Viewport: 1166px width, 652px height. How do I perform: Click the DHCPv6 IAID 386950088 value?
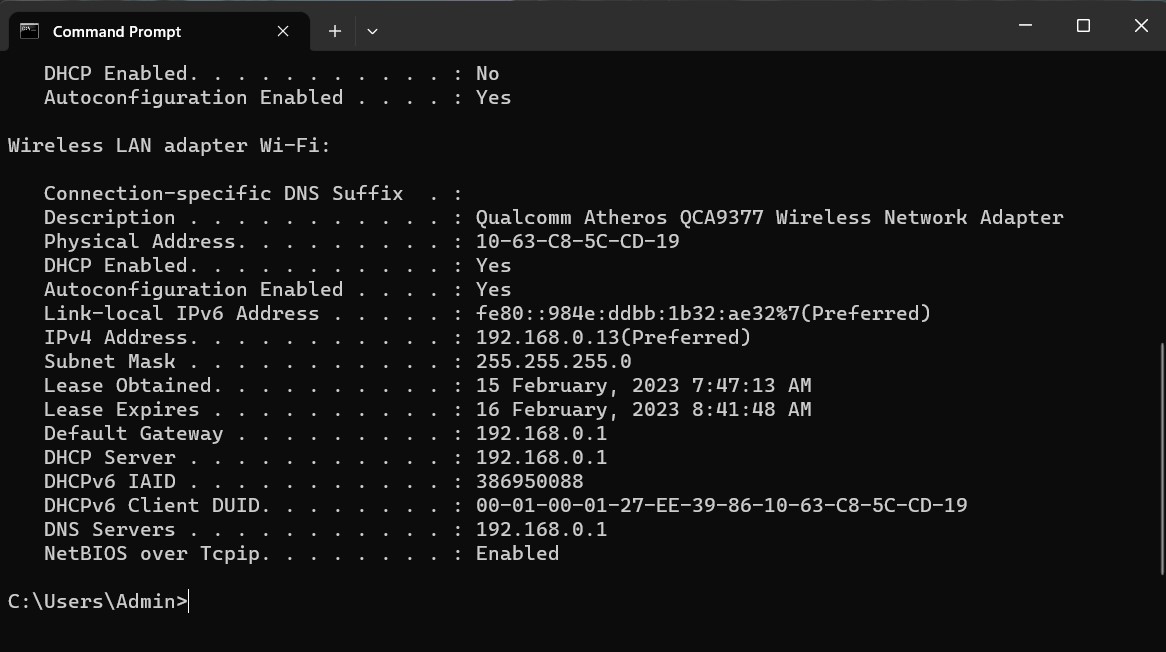point(529,481)
